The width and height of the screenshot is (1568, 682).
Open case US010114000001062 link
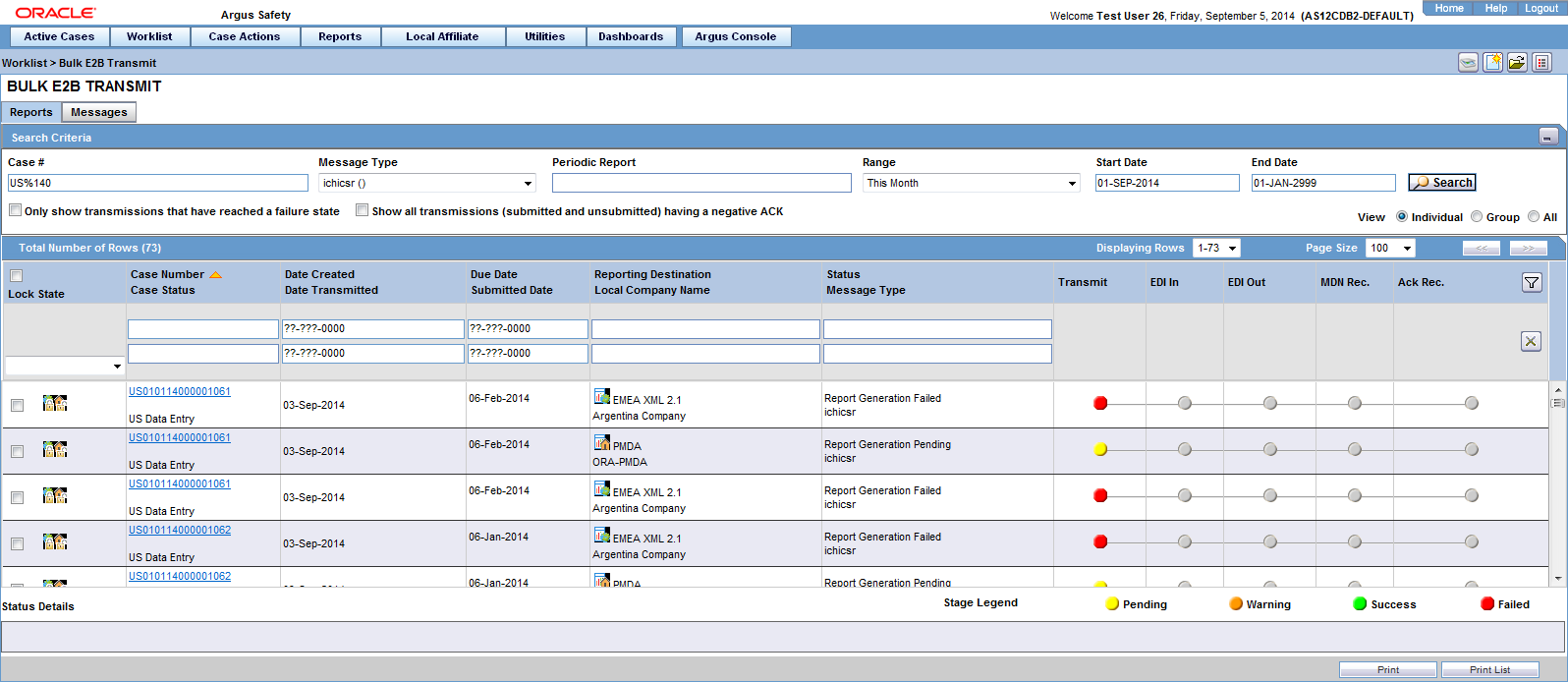click(180, 530)
